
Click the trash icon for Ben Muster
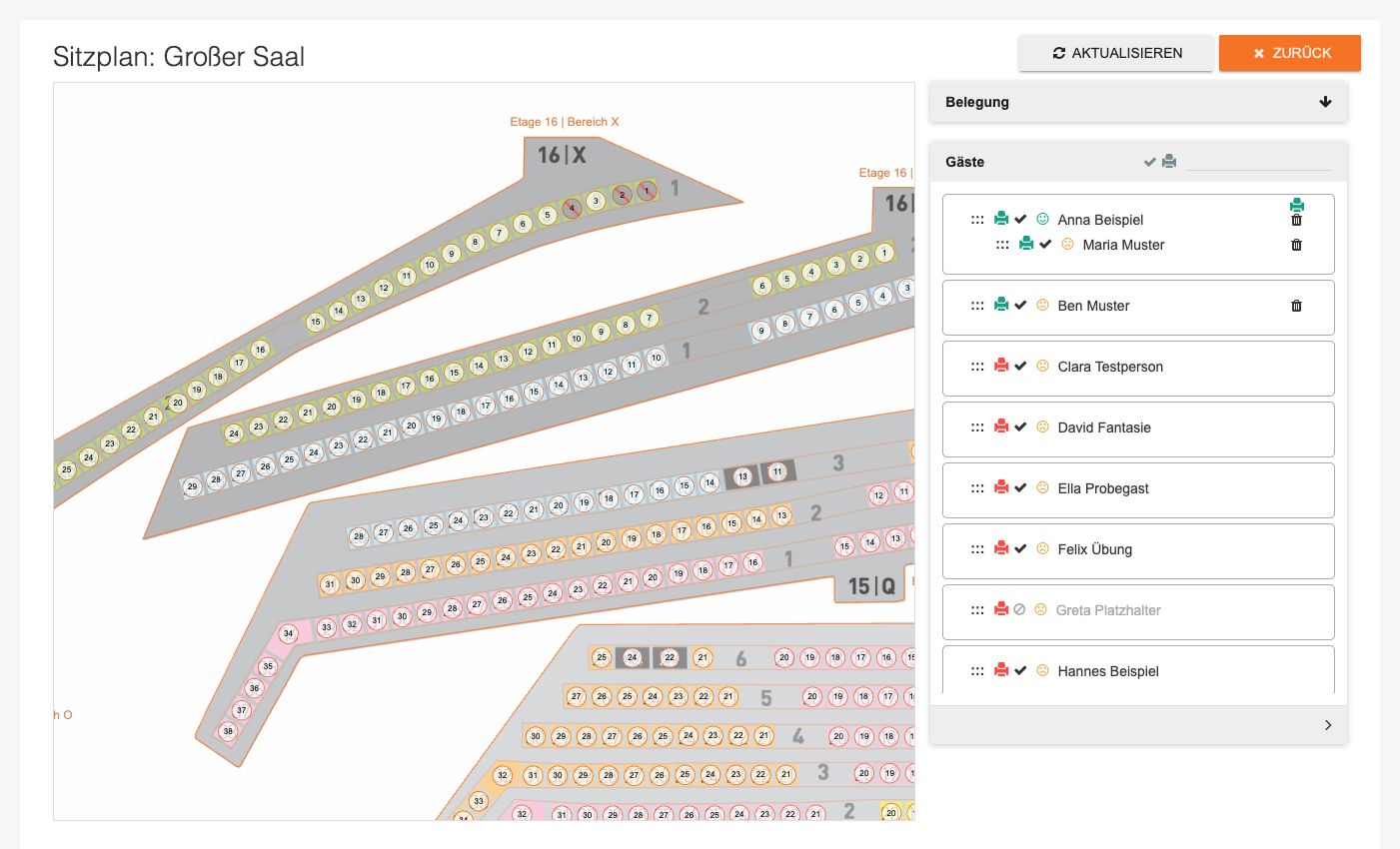[1297, 306]
